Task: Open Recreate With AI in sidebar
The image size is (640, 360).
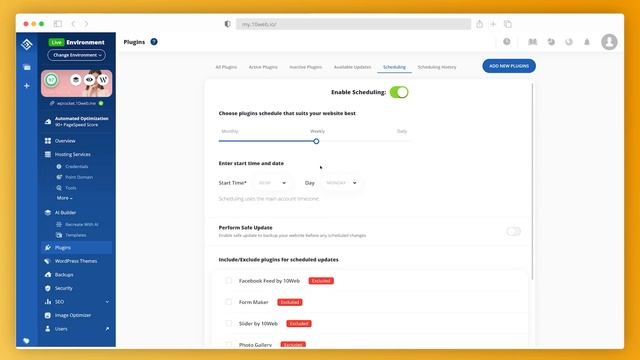Action: (x=82, y=224)
